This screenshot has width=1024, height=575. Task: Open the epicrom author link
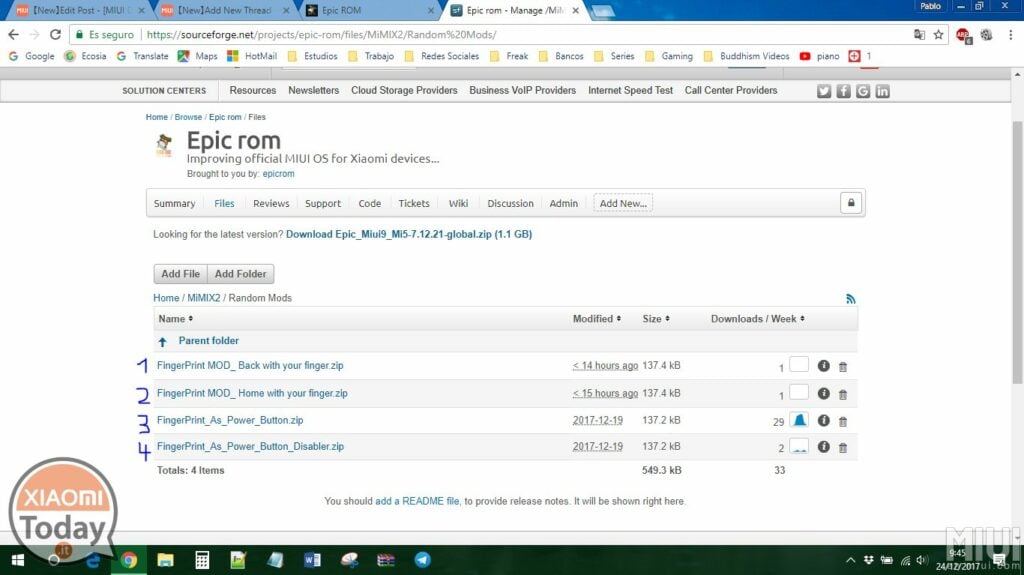click(278, 174)
